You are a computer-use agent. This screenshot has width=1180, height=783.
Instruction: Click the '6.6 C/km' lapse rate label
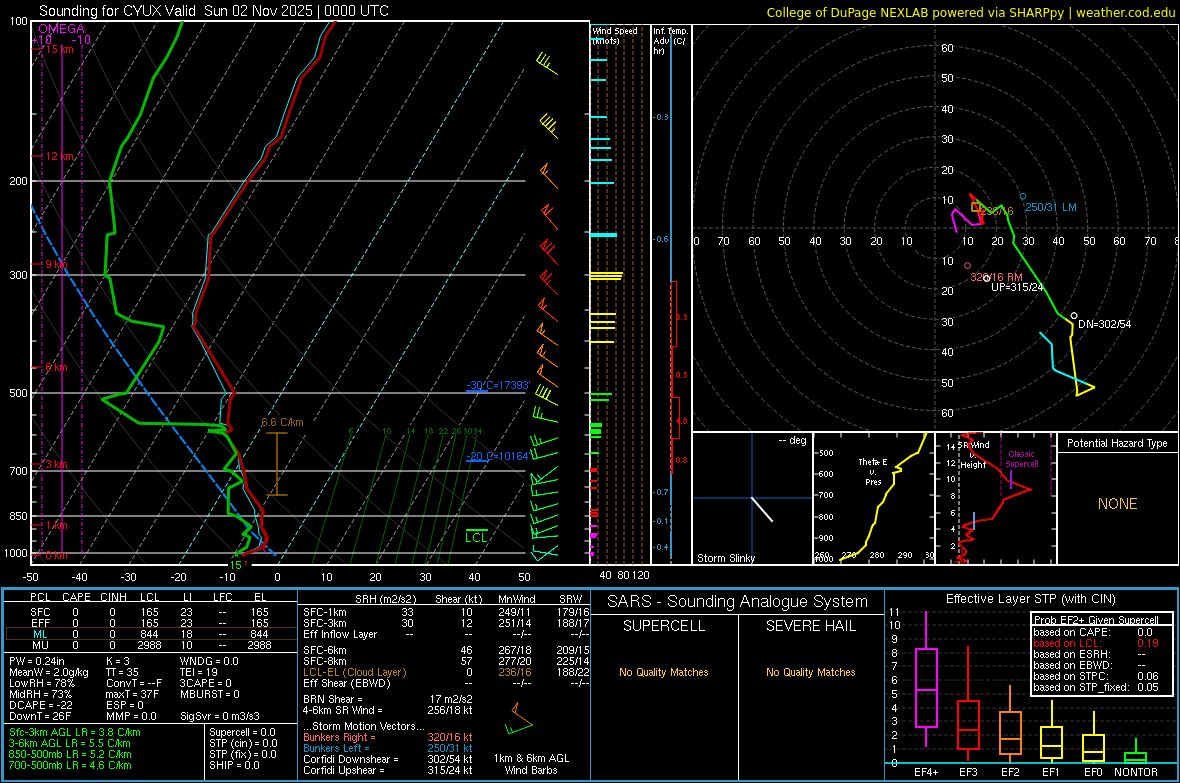pyautogui.click(x=282, y=422)
